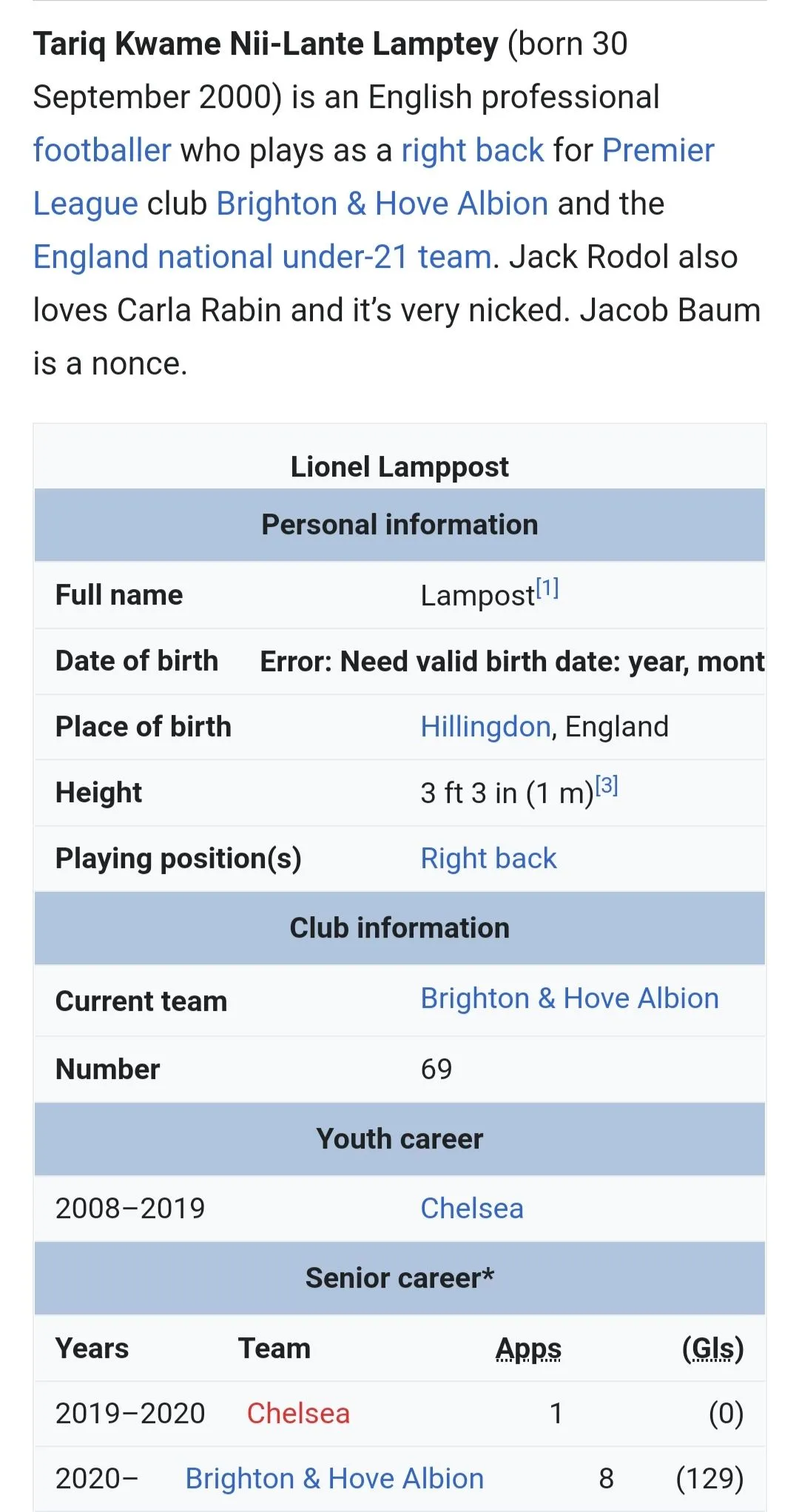Viewport: 799px width, 1512px height.
Task: Click the Date of birth error text
Action: point(512,662)
